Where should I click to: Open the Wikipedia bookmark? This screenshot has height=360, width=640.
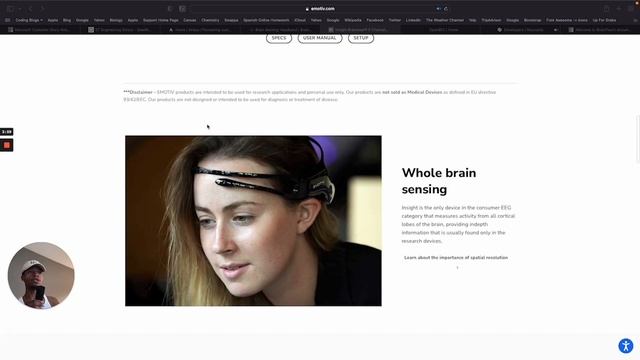(x=353, y=20)
